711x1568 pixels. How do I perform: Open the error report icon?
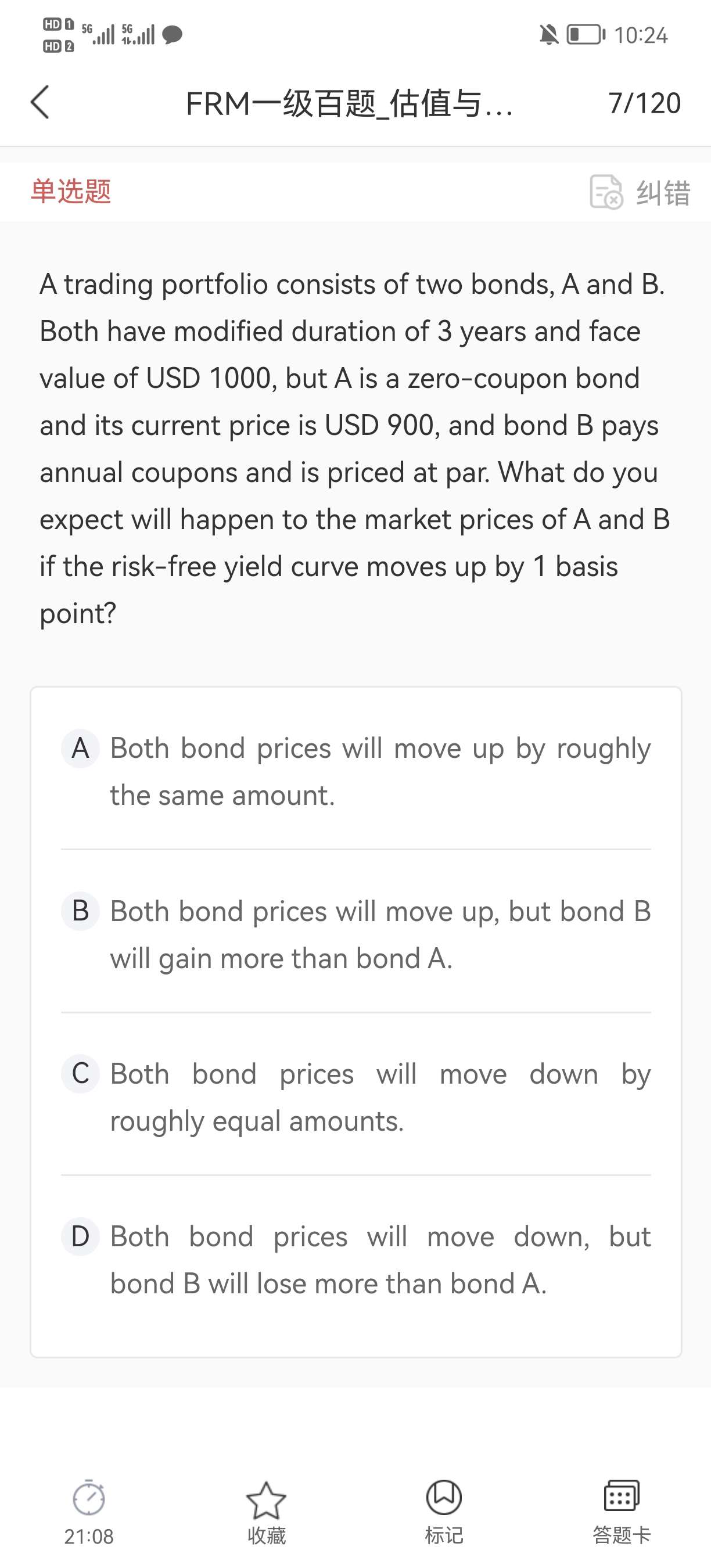pyautogui.click(x=606, y=192)
